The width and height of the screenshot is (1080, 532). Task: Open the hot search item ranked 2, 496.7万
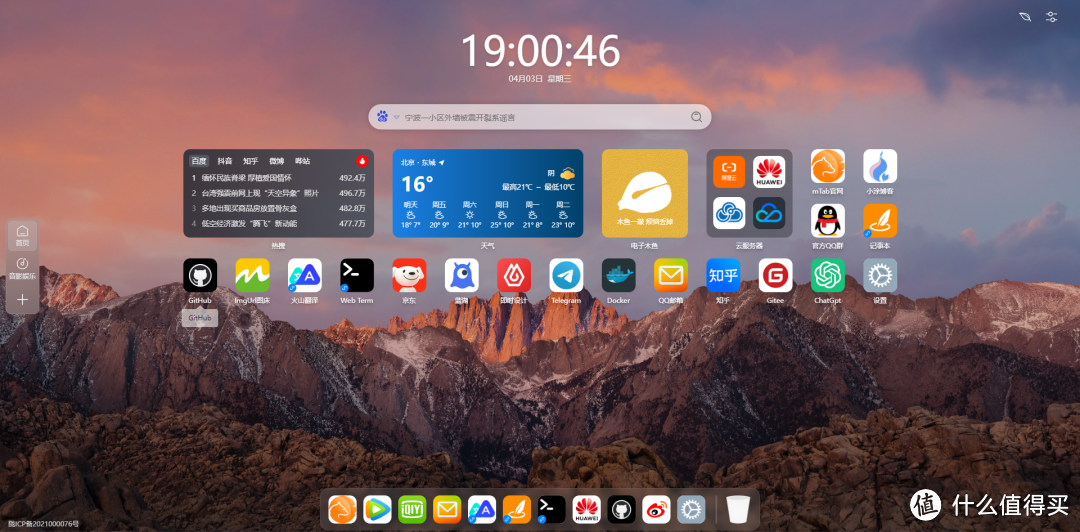pyautogui.click(x=278, y=193)
